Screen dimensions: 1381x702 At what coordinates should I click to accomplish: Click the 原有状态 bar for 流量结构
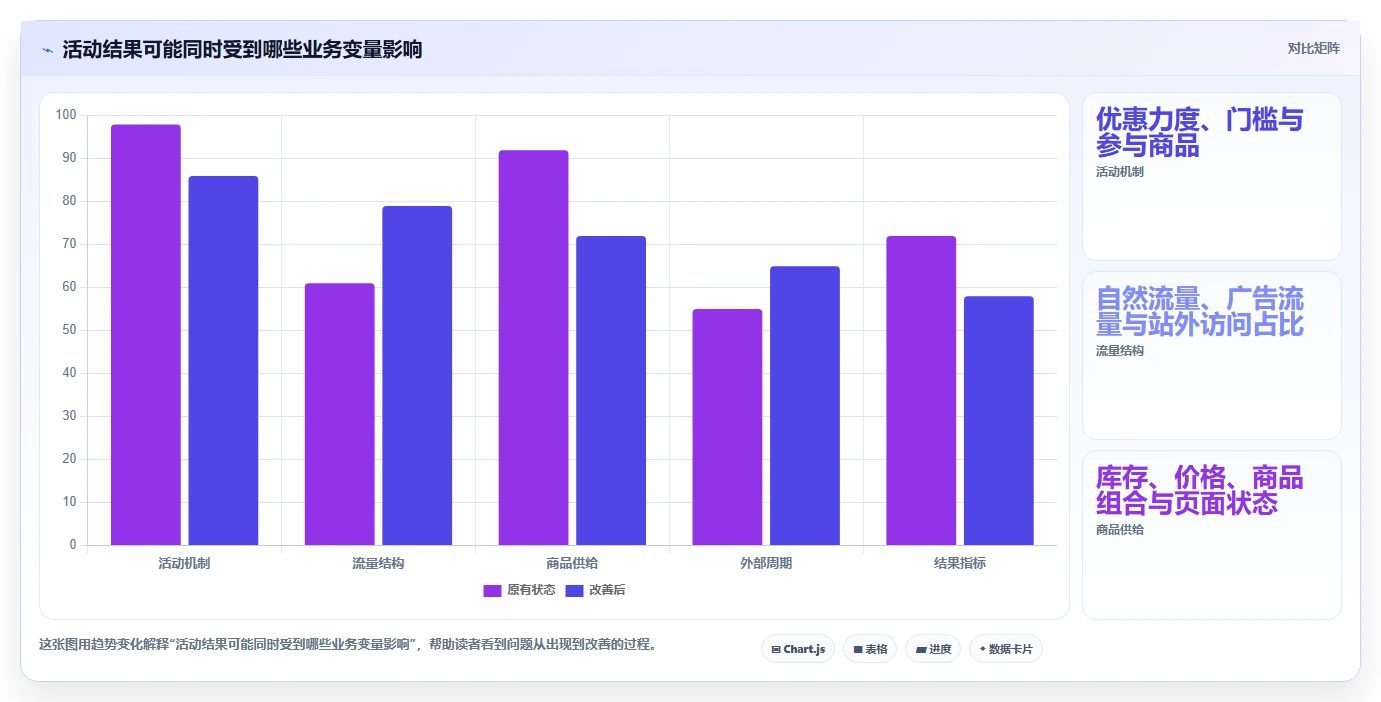point(340,414)
